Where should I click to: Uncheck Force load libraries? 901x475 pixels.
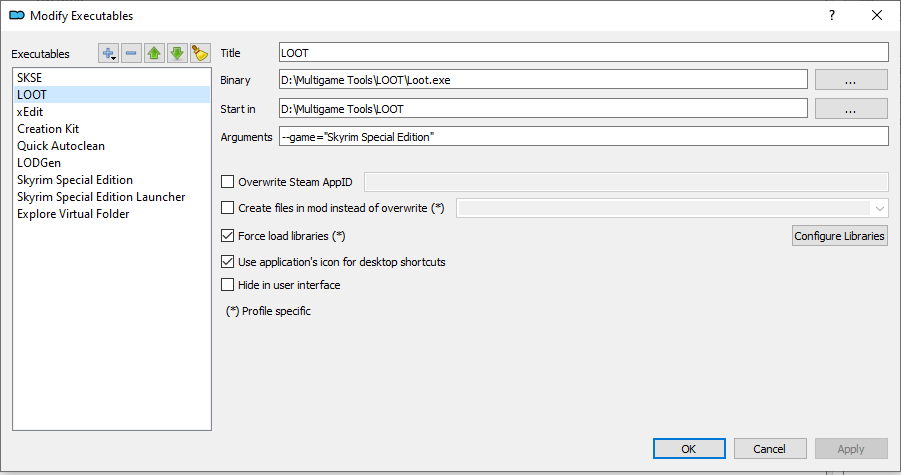[228, 236]
